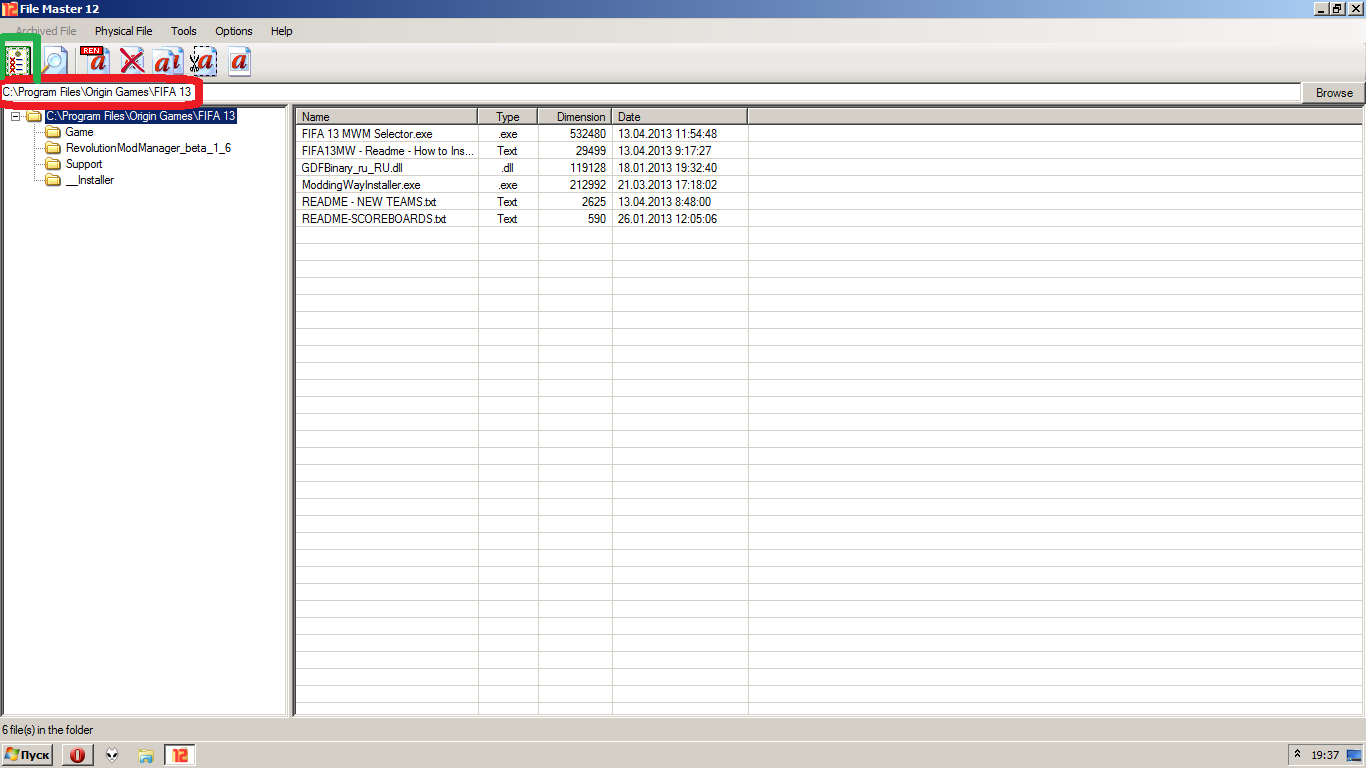The height and width of the screenshot is (768, 1366).
Task: Click the .dll type cell
Action: (x=508, y=168)
